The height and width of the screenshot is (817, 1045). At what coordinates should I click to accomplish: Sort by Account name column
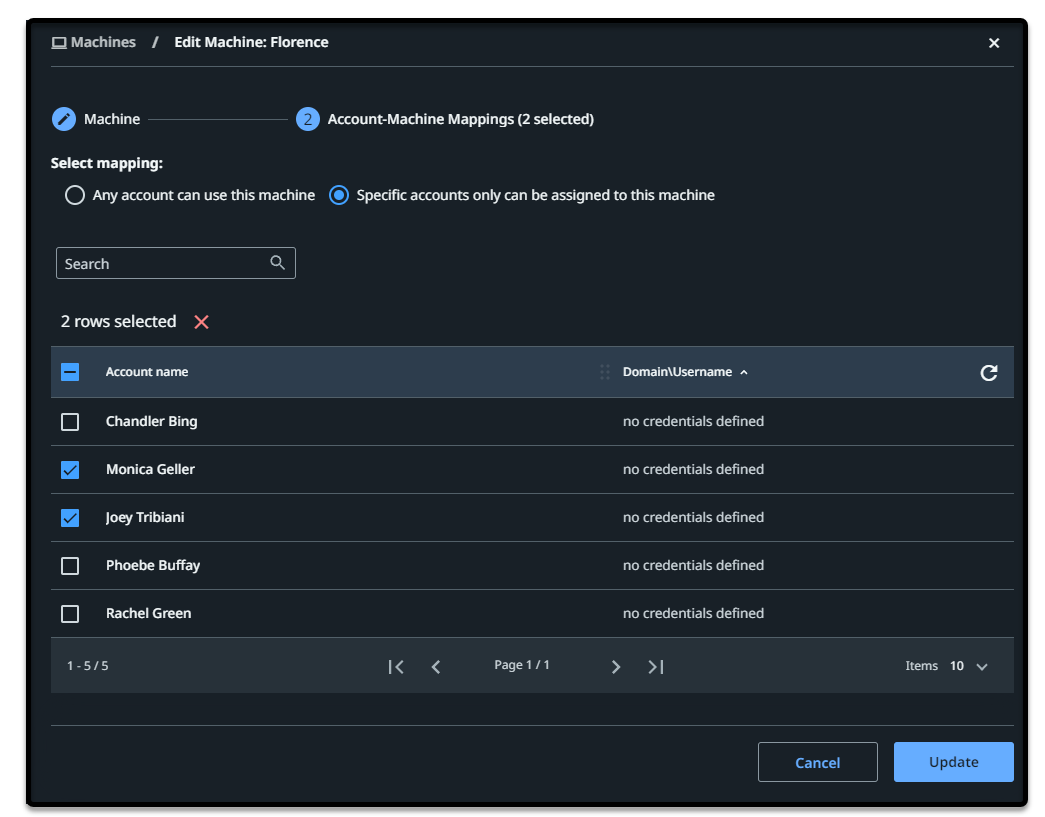pos(147,372)
